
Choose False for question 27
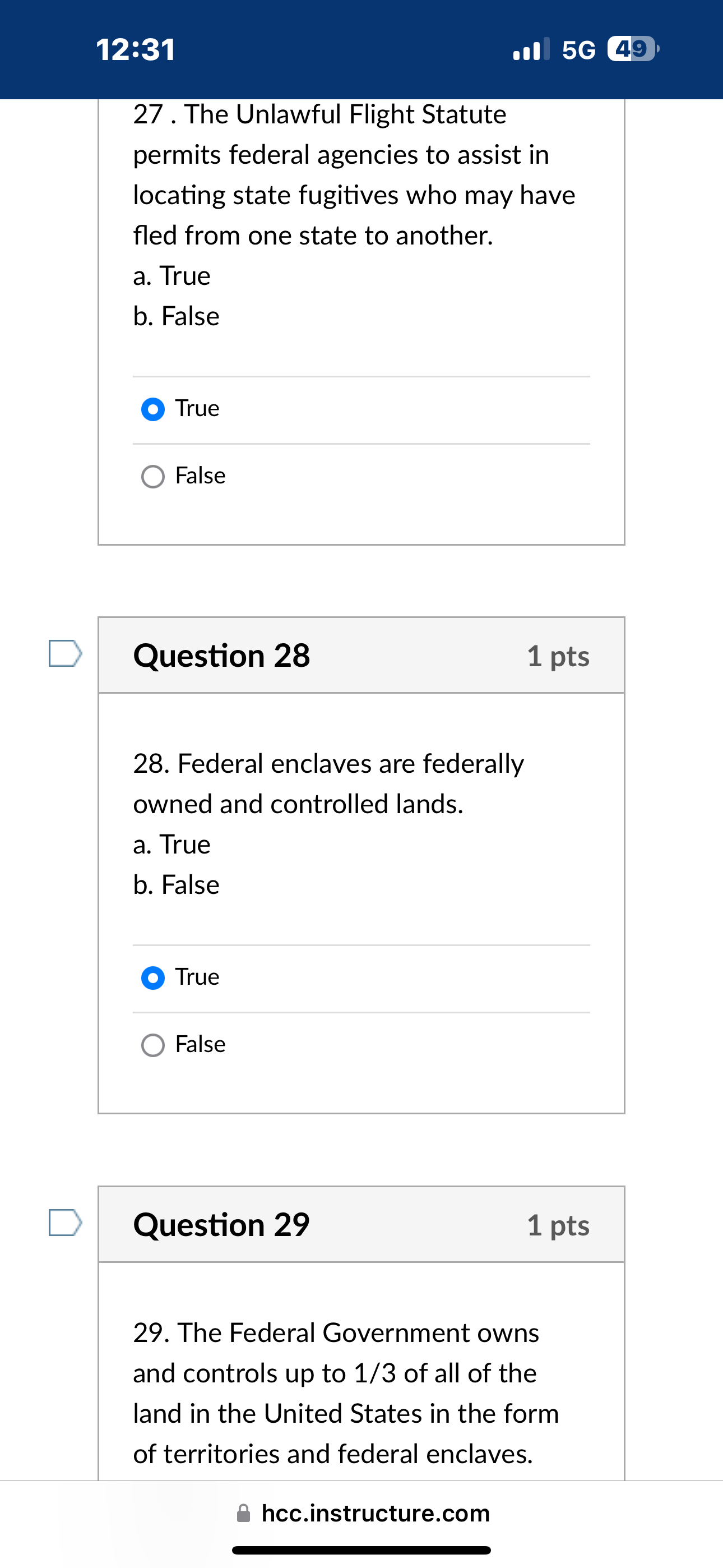(x=153, y=477)
